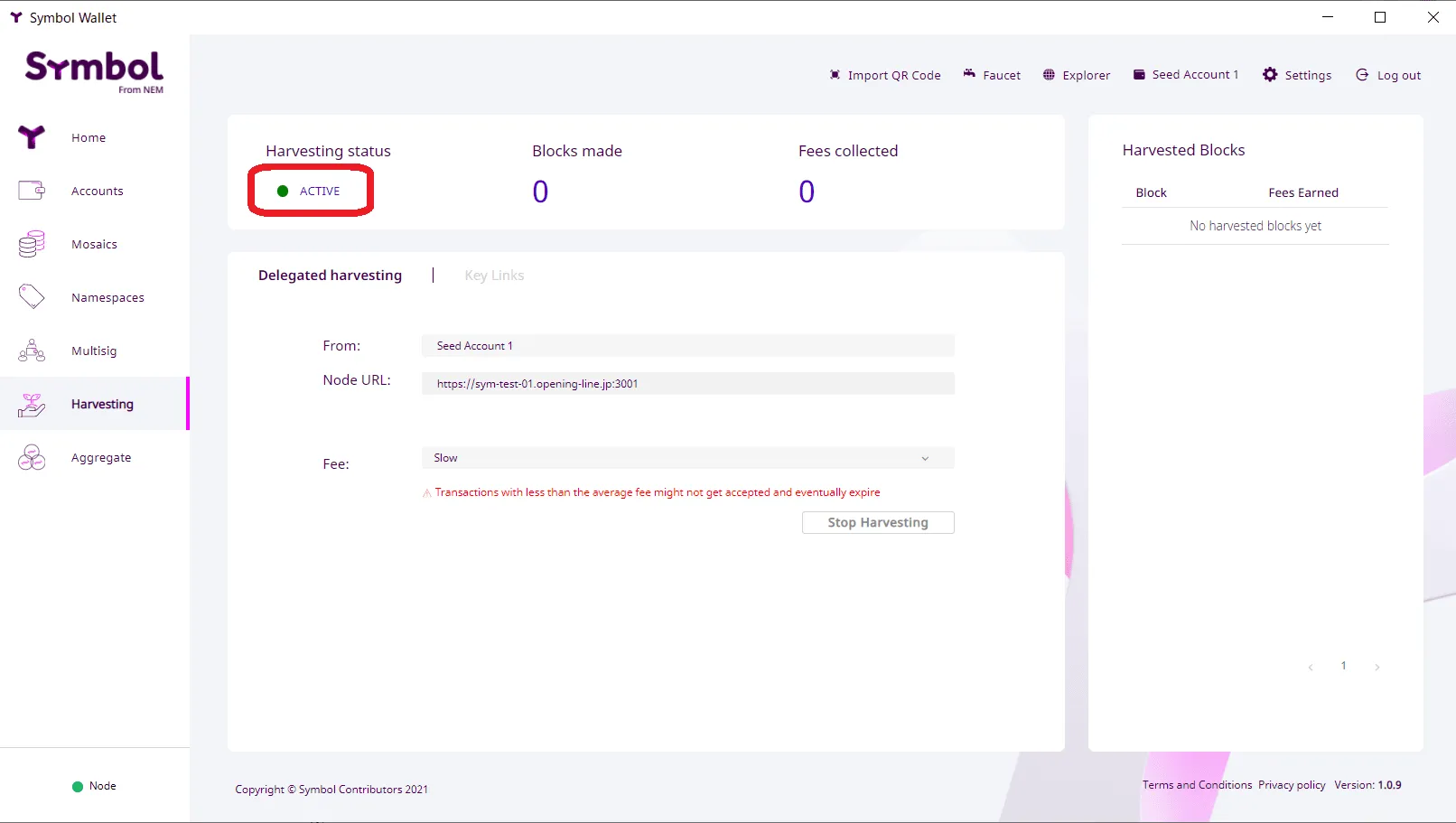This screenshot has width=1456, height=823.
Task: Click the Home logo icon in sidebar
Action: 32,137
